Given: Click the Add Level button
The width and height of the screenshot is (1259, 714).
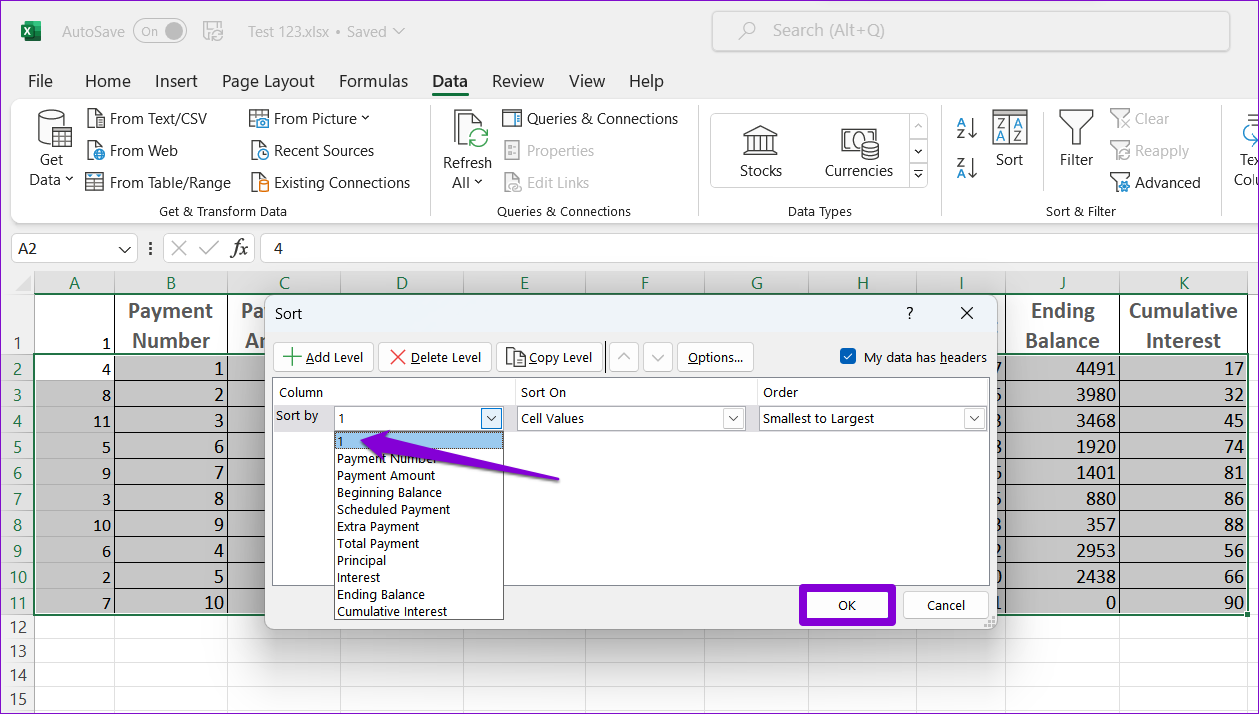Looking at the screenshot, I should tap(323, 357).
